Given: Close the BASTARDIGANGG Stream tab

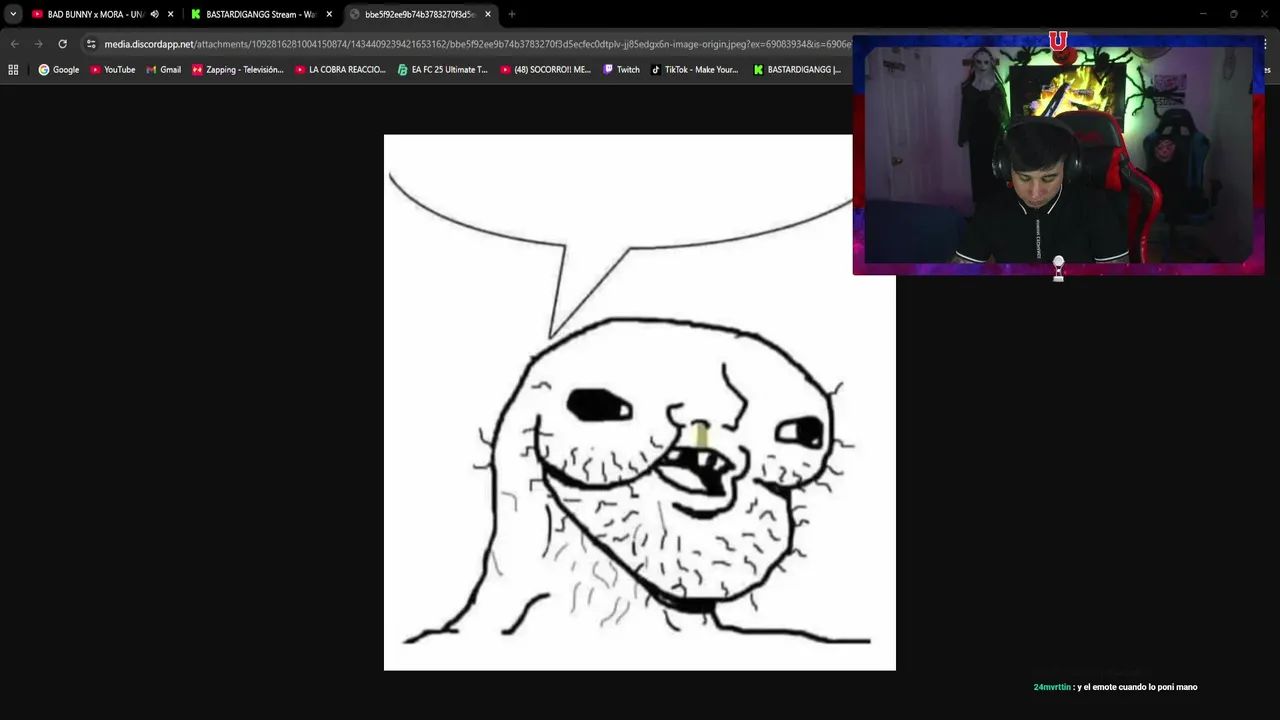Looking at the screenshot, I should (329, 14).
